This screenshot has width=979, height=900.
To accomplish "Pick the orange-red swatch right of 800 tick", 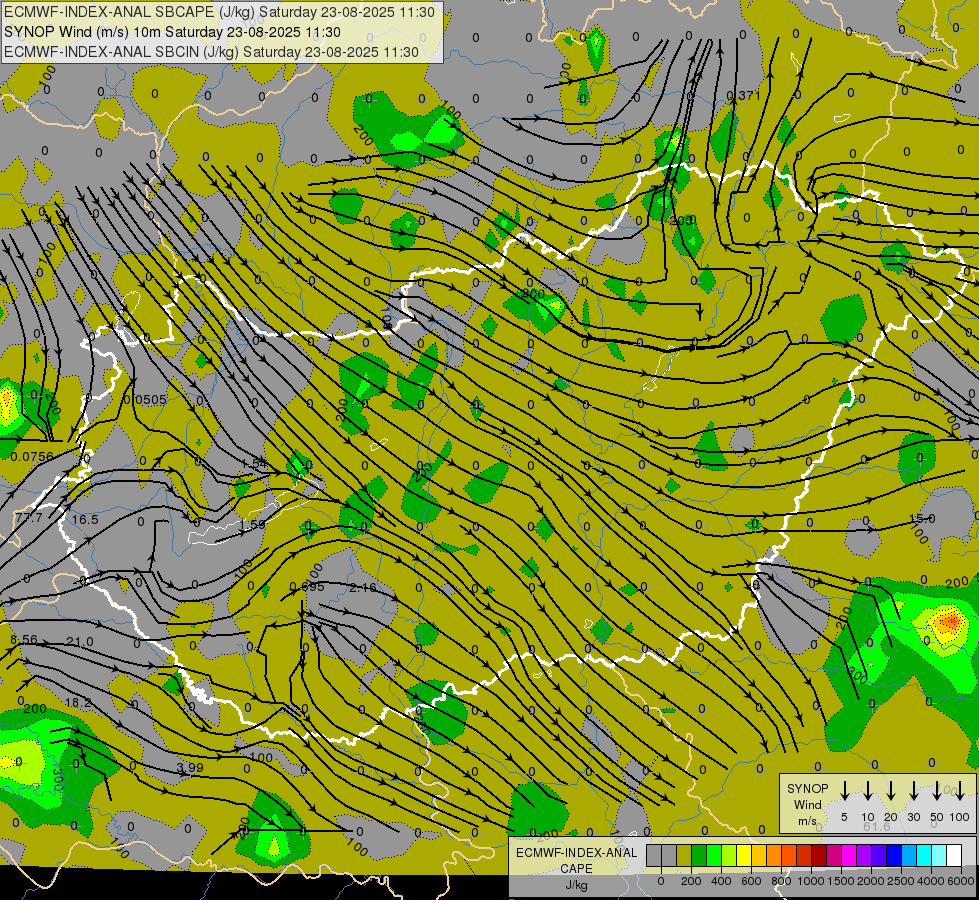I will (x=789, y=855).
